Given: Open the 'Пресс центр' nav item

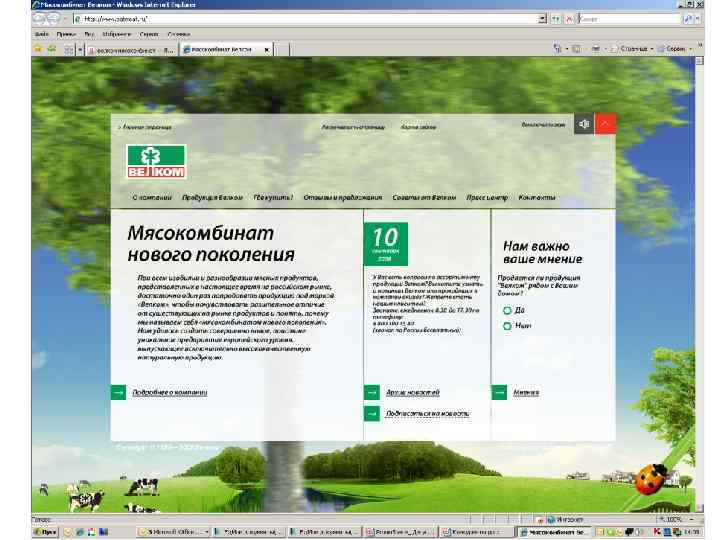Looking at the screenshot, I should 487,197.
